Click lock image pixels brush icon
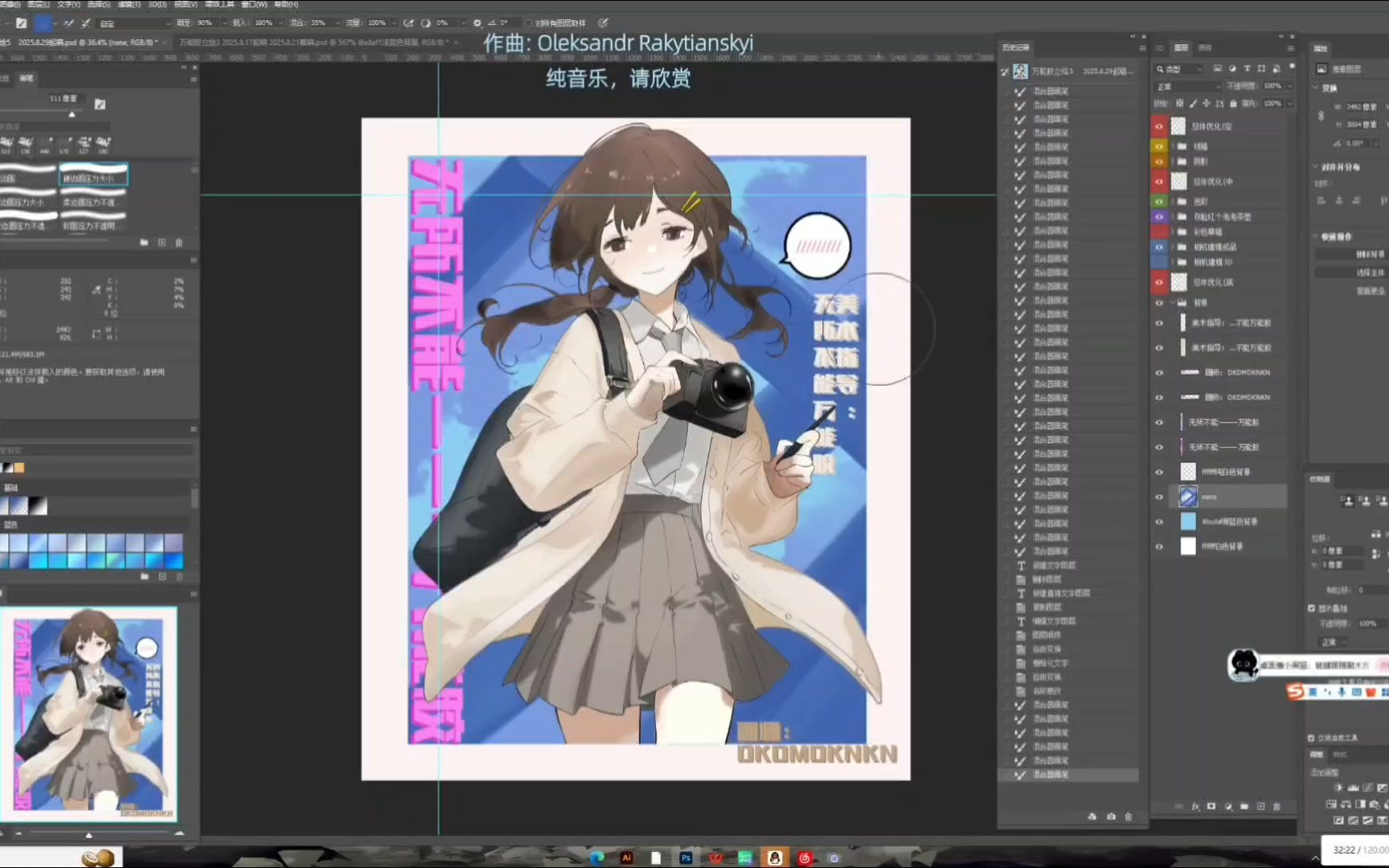The image size is (1389, 868). [x=1194, y=104]
